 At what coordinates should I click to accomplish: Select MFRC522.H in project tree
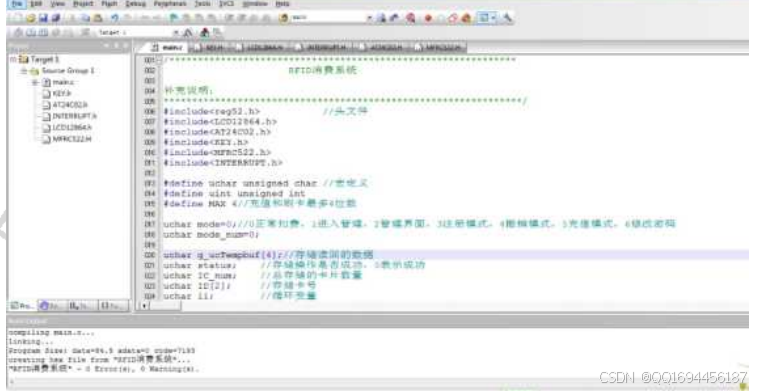tap(72, 139)
